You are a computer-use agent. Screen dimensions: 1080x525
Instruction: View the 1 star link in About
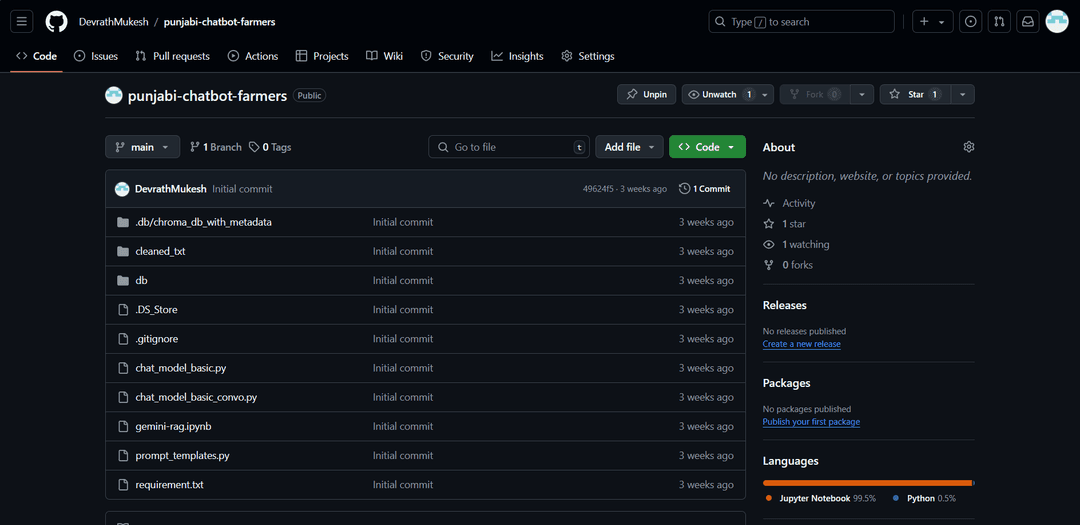pos(785,224)
